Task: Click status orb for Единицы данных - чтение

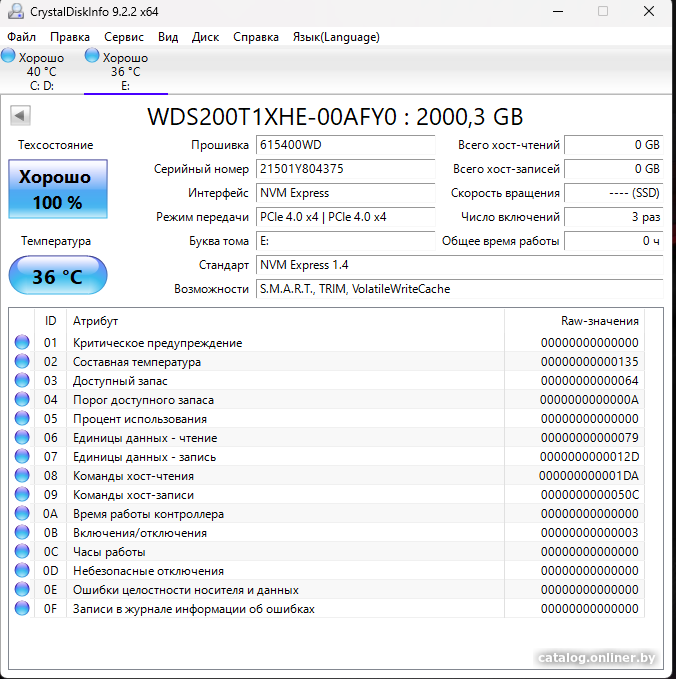Action: pyautogui.click(x=22, y=437)
